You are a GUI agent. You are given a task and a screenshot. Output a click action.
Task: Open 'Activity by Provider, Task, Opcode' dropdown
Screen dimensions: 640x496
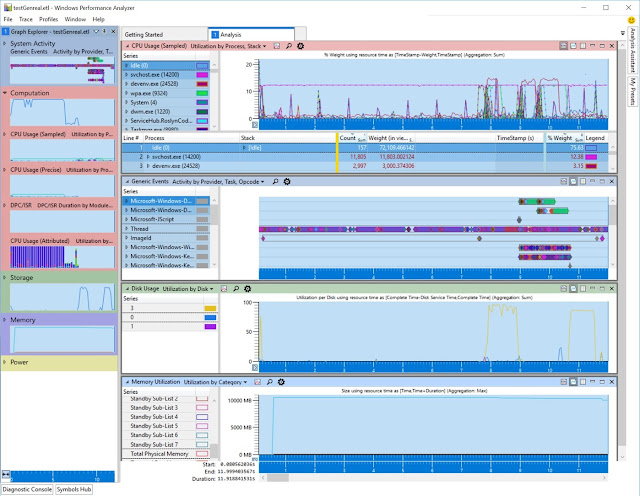click(218, 182)
